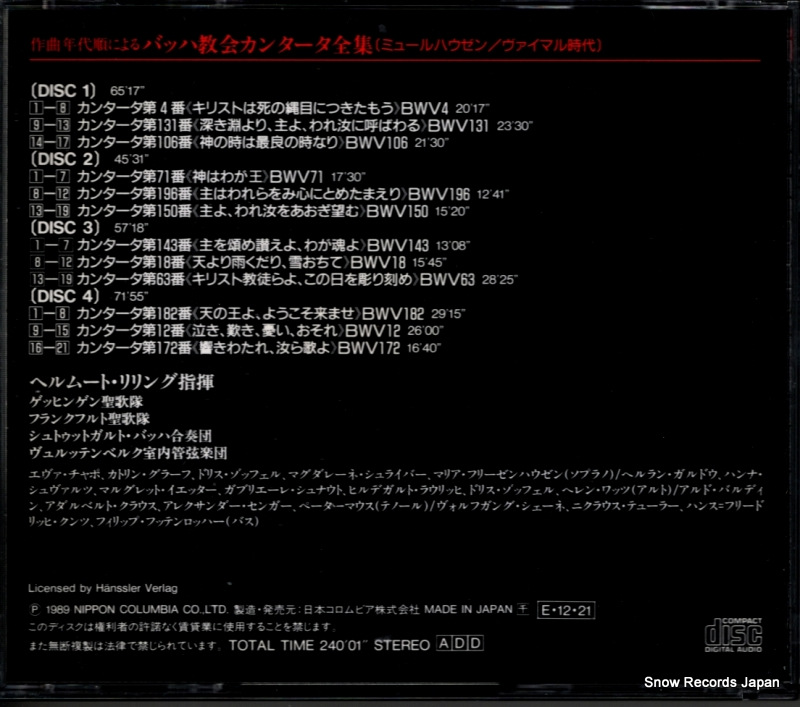
Task: Click the BWV196 cantata line
Action: [269, 194]
